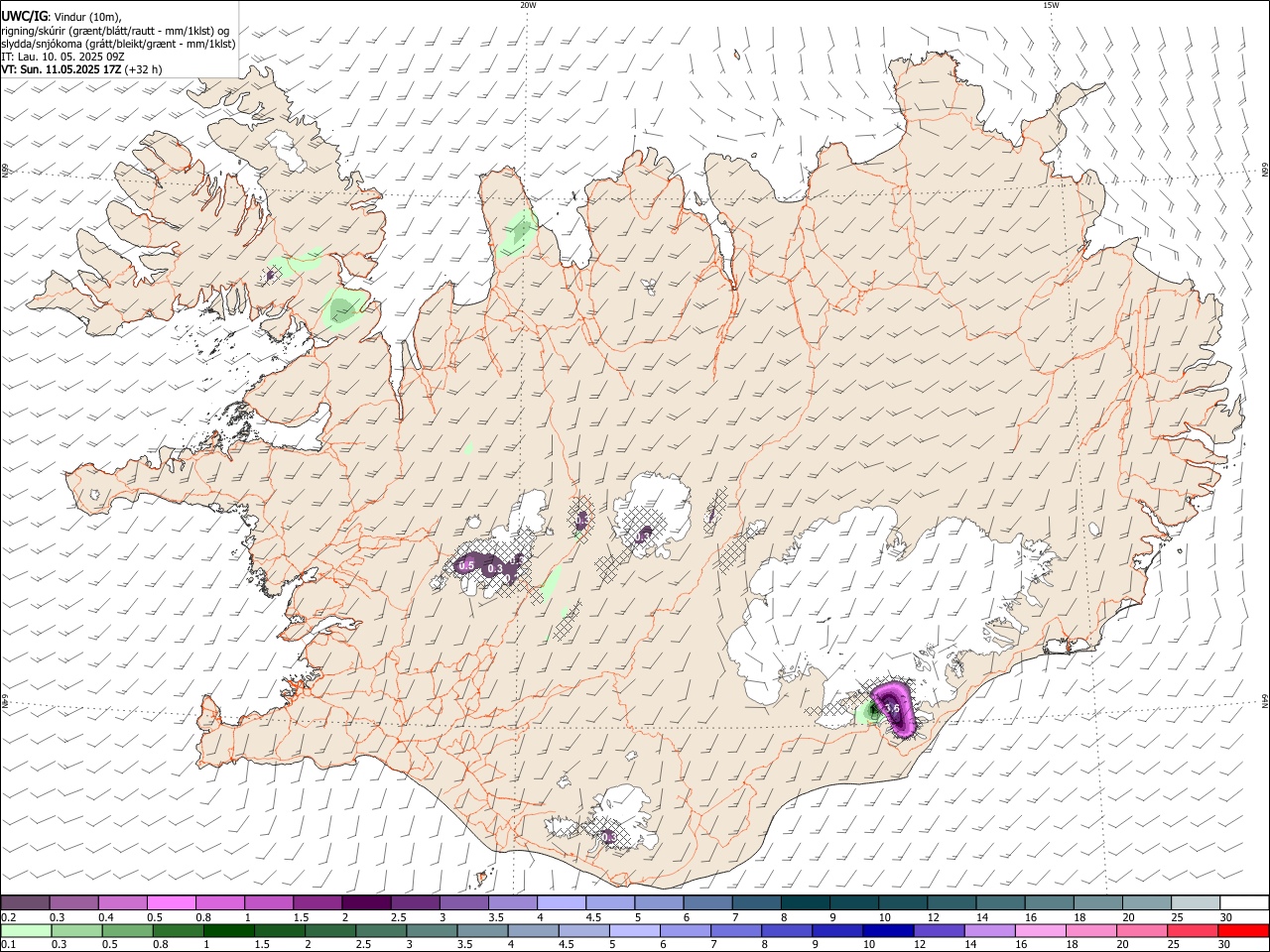Click the valid time 'VT: Sun. 11.05.2025 17Z (+32 h)'
The width and height of the screenshot is (1270, 952).
point(81,69)
